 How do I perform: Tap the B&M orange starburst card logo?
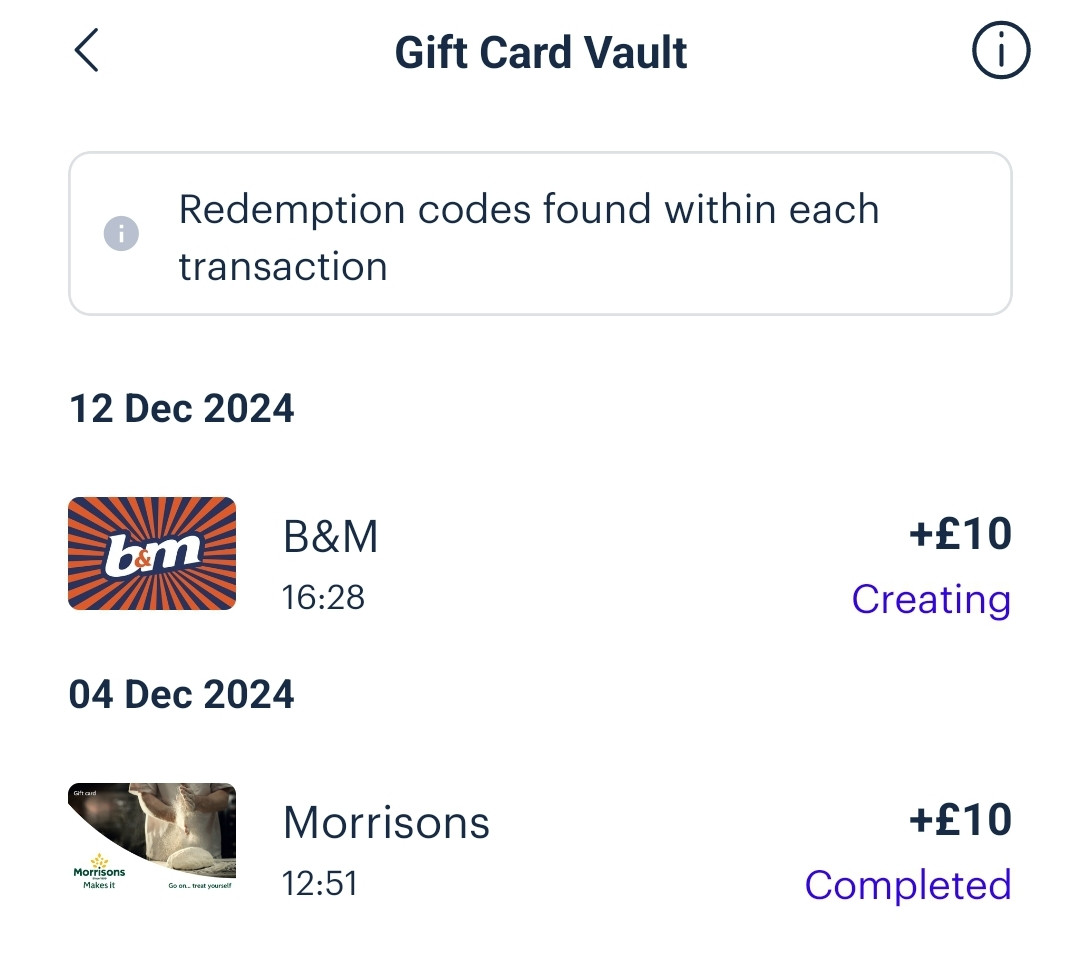152,553
